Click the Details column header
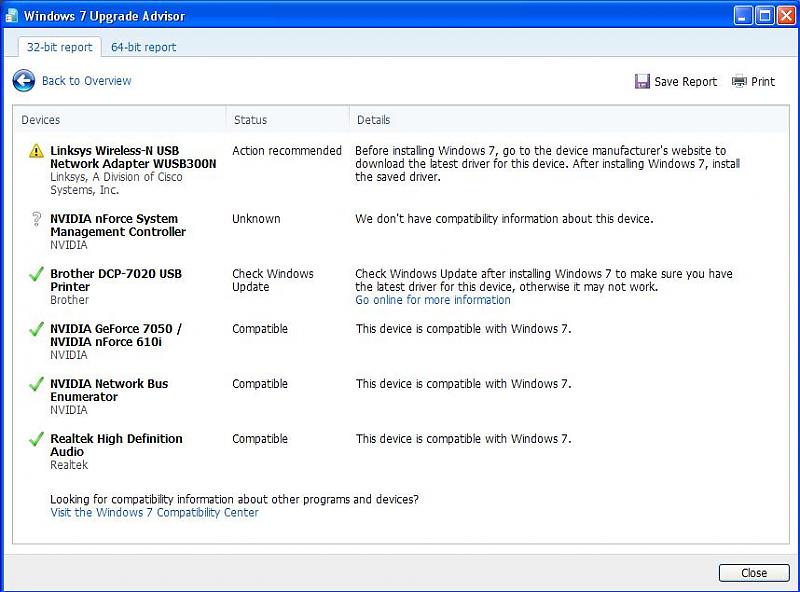This screenshot has height=592, width=800. point(373,120)
